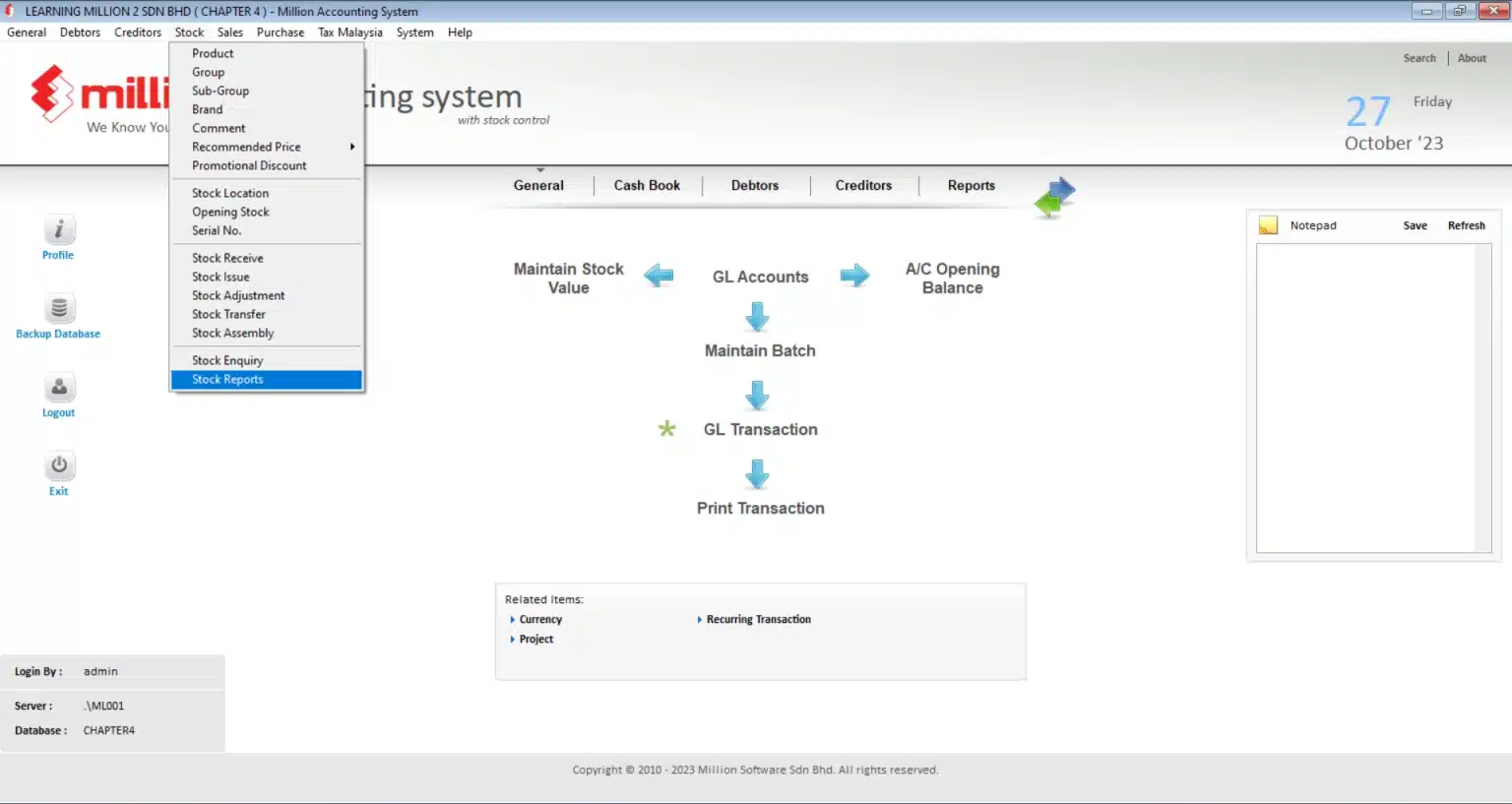Click inside the Notepad text area
Viewport: 1512px width, 804px height.
click(1371, 394)
